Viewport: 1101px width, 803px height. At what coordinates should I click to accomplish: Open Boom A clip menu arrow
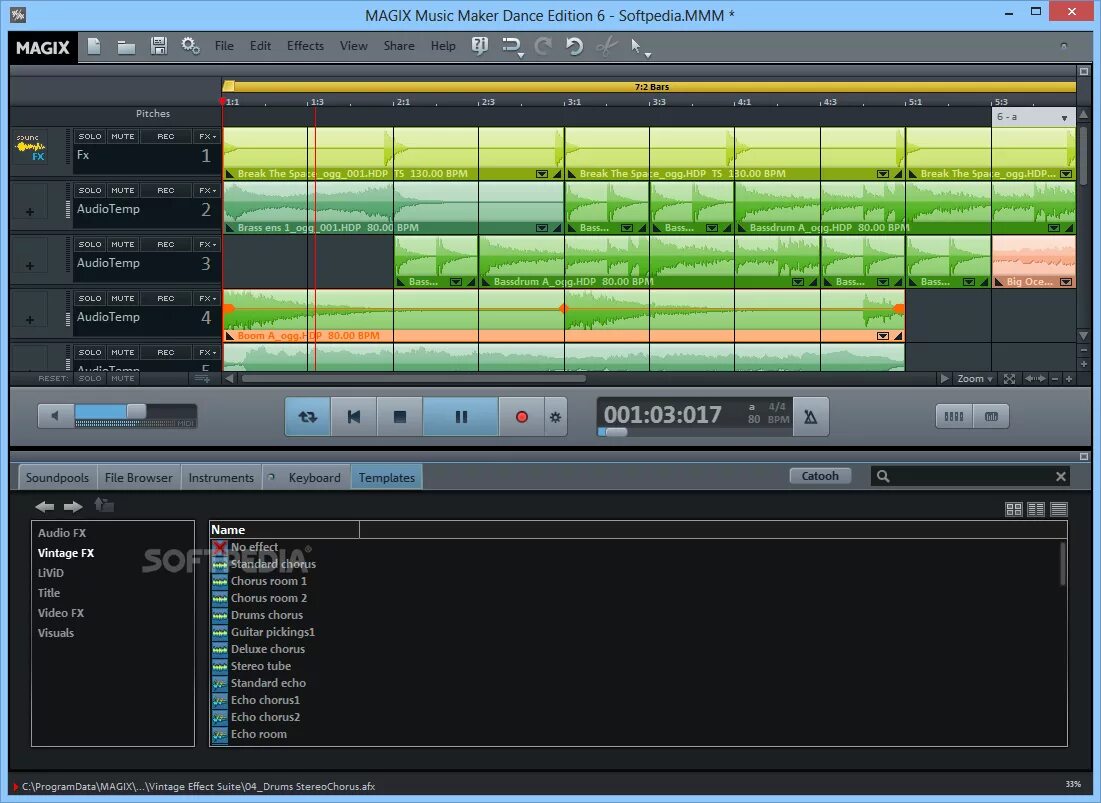pos(883,336)
